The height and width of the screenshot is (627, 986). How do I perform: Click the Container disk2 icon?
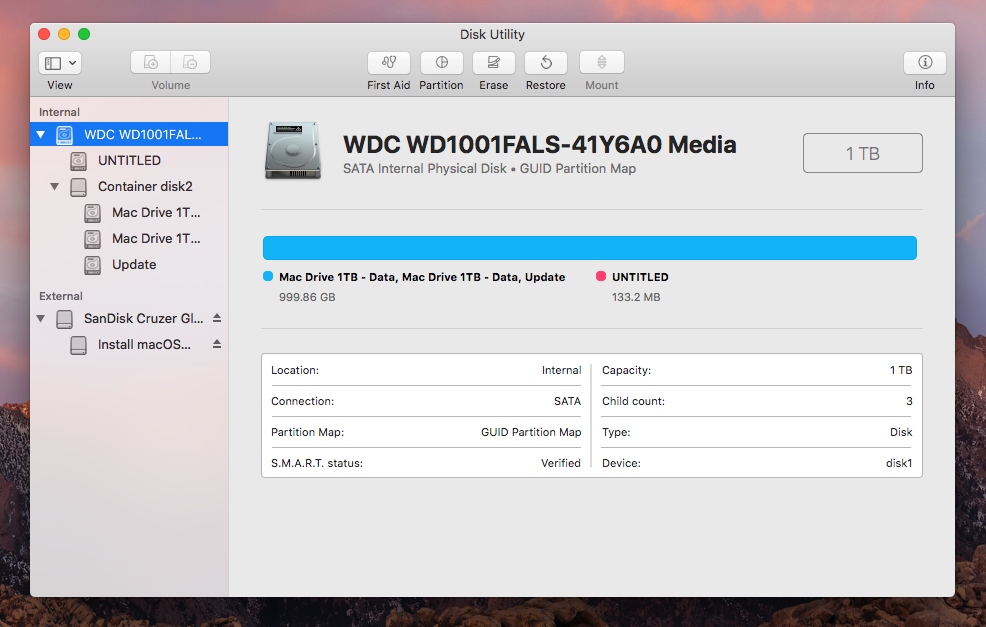(79, 187)
